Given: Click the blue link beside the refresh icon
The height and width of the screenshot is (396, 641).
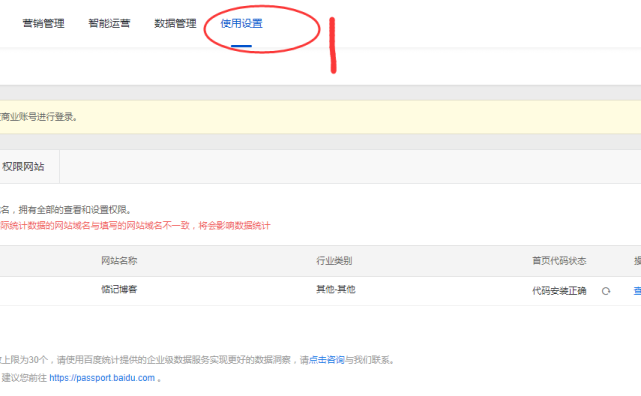Looking at the screenshot, I should [637, 291].
